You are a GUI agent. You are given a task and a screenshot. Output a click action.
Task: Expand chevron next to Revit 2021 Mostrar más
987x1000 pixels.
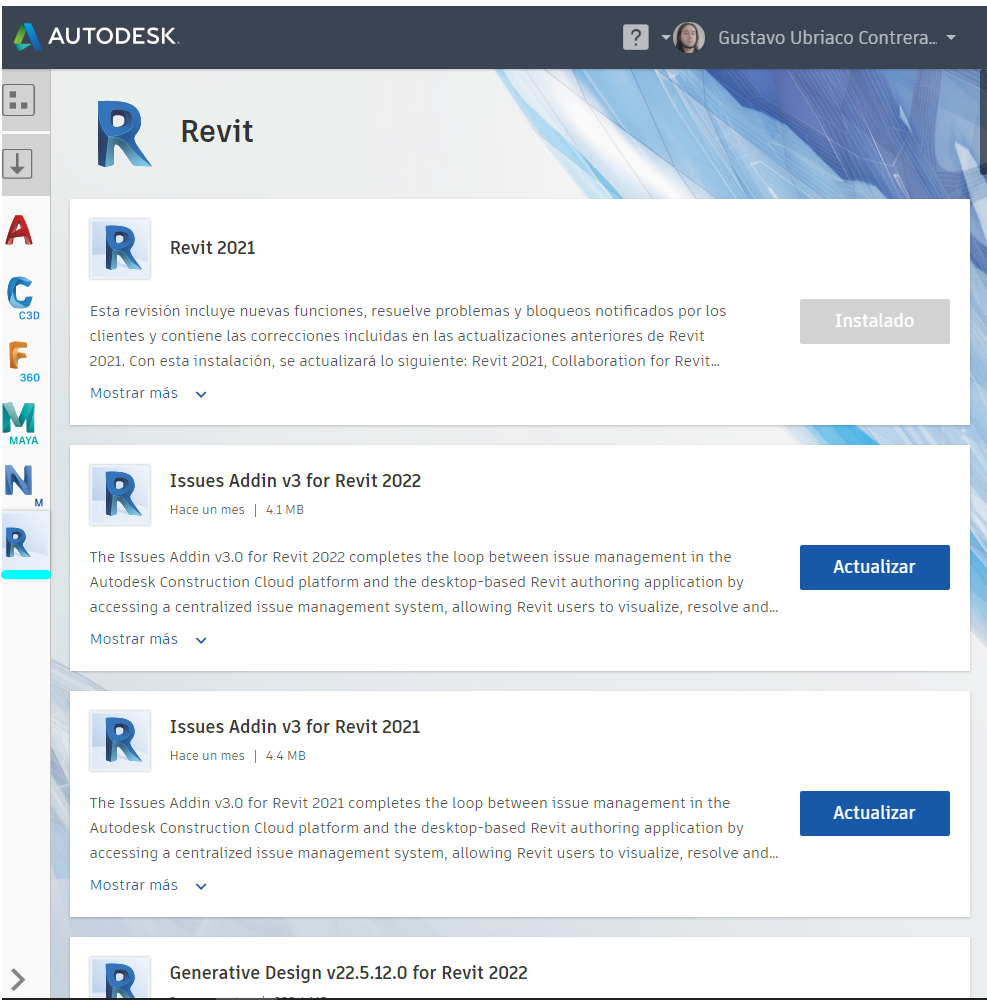point(201,394)
